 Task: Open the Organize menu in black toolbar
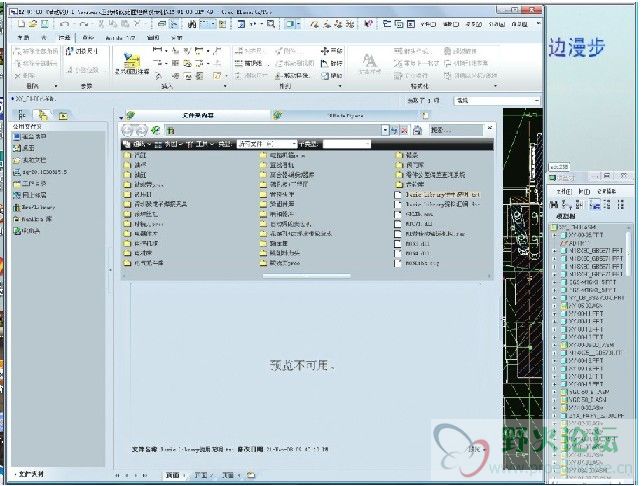(136, 144)
